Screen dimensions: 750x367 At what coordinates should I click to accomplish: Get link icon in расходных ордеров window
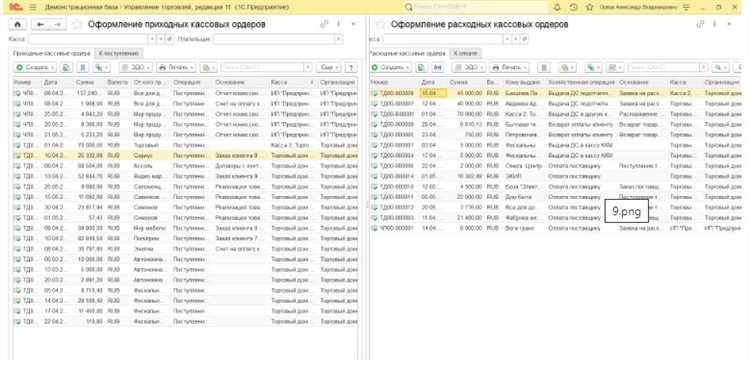(701, 24)
